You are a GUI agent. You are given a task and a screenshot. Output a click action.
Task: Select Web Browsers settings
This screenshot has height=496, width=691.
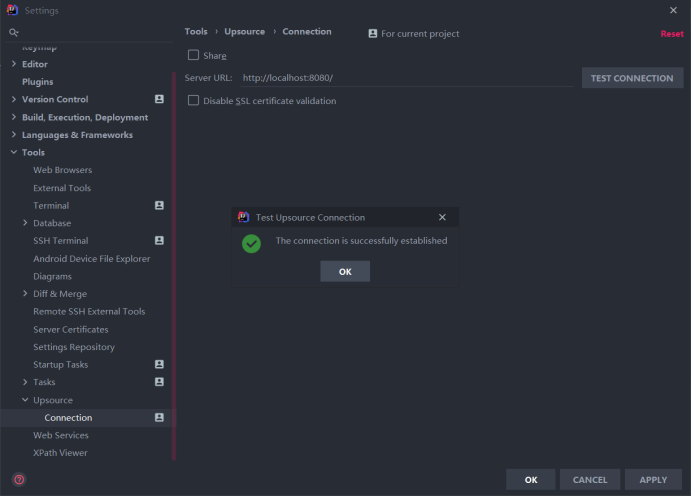pyautogui.click(x=63, y=170)
